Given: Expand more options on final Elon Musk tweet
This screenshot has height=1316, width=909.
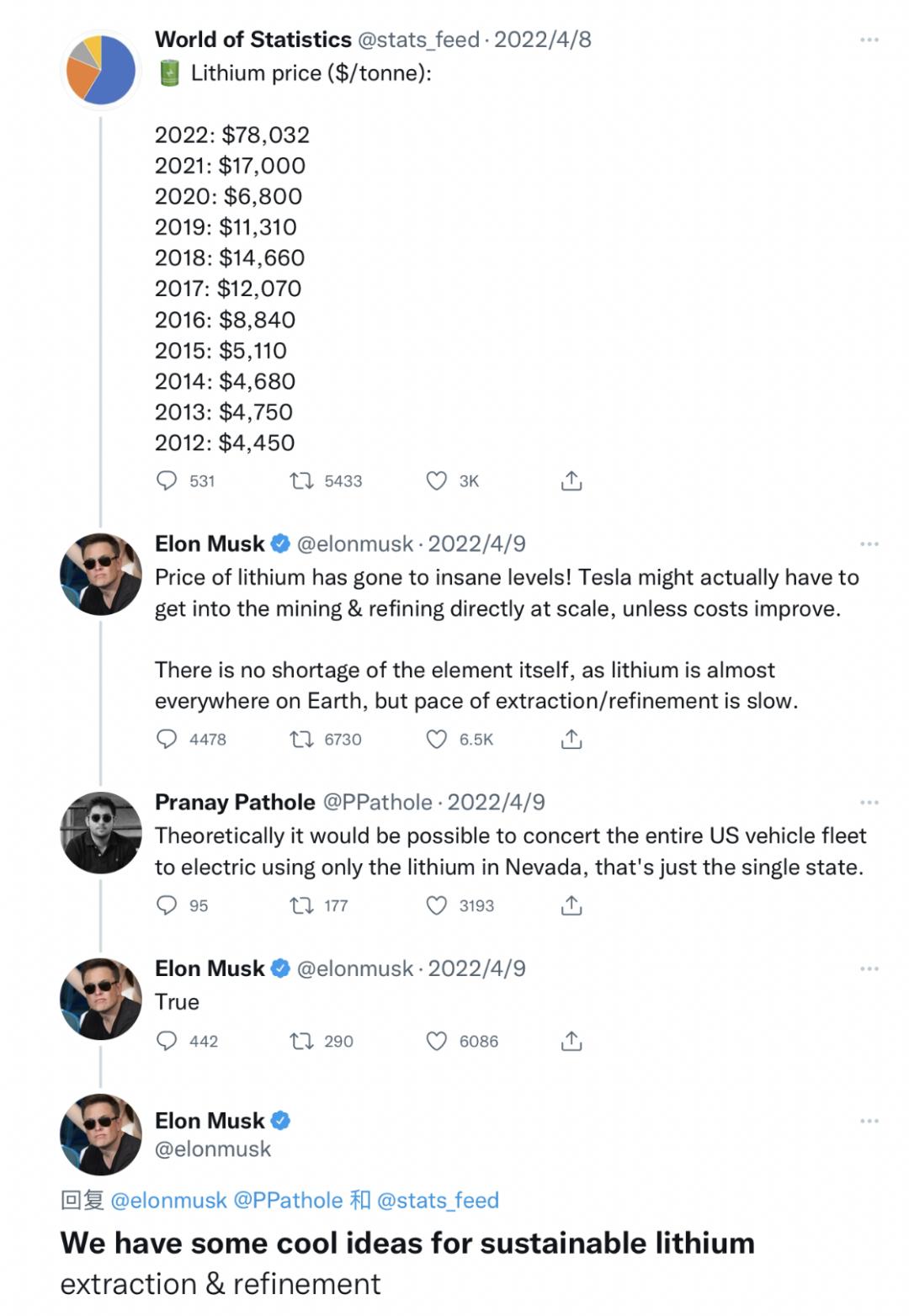Looking at the screenshot, I should 869,1121.
